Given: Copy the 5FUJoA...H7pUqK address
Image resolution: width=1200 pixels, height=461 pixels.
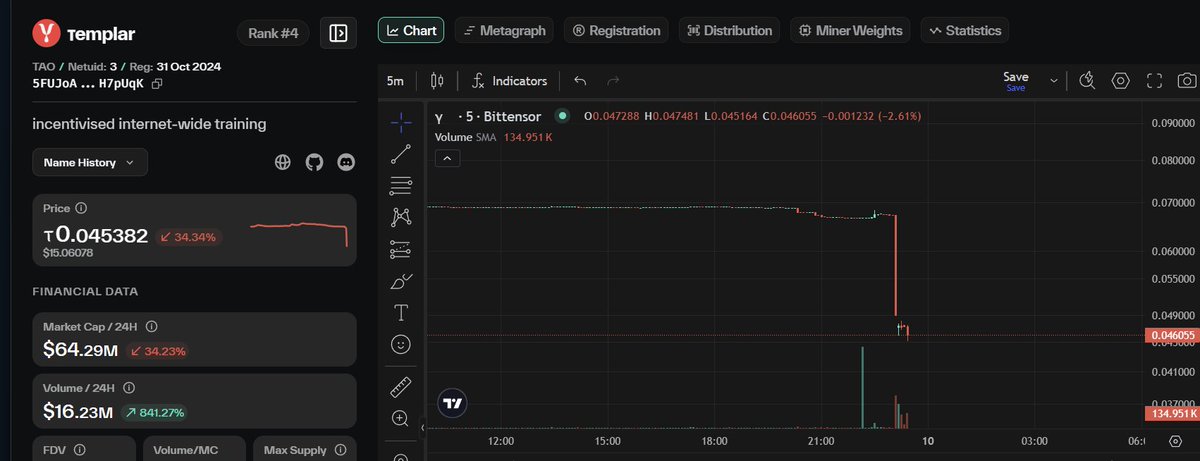Looking at the screenshot, I should [x=156, y=85].
